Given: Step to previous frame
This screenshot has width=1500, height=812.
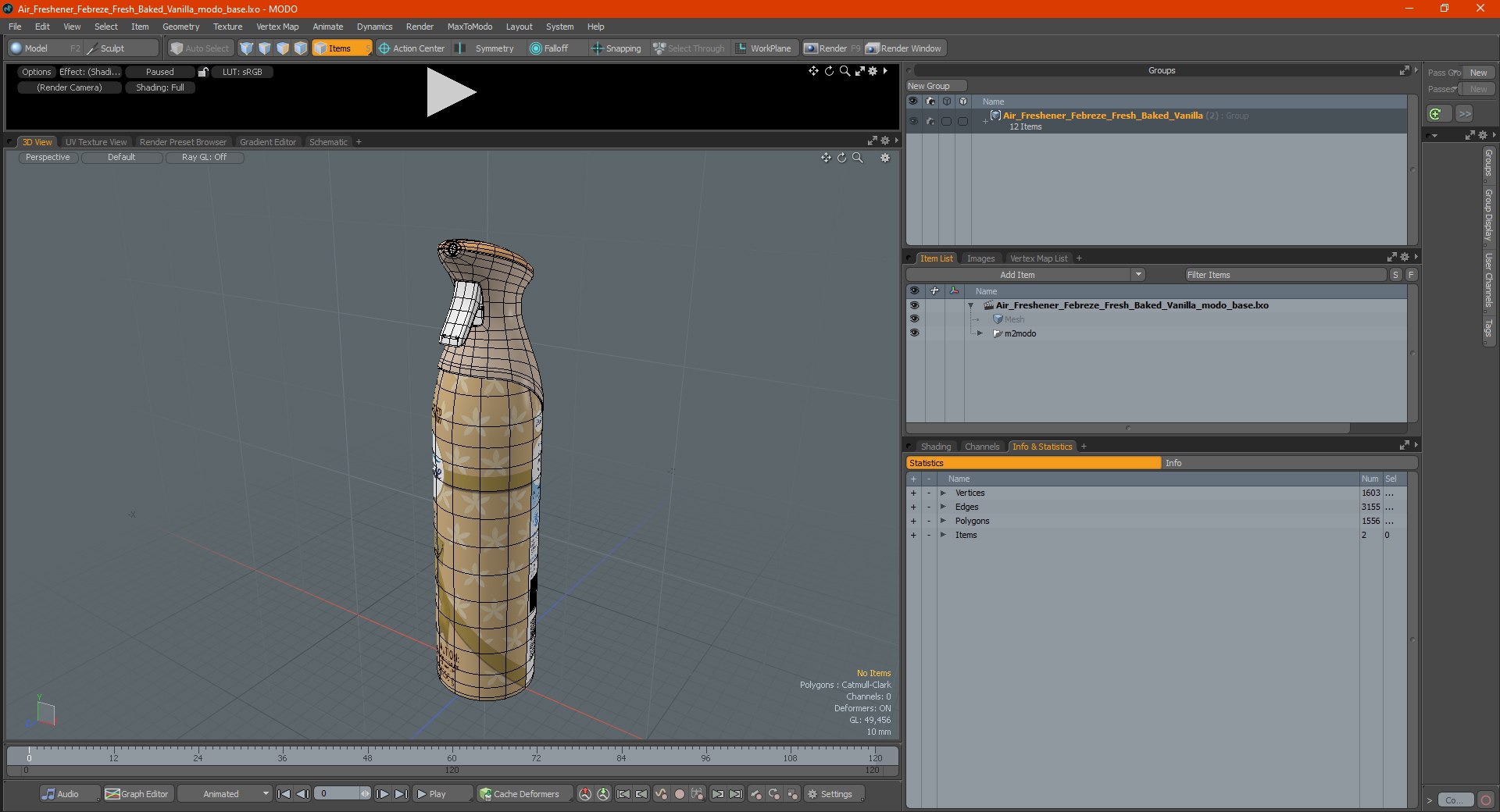Looking at the screenshot, I should (303, 794).
